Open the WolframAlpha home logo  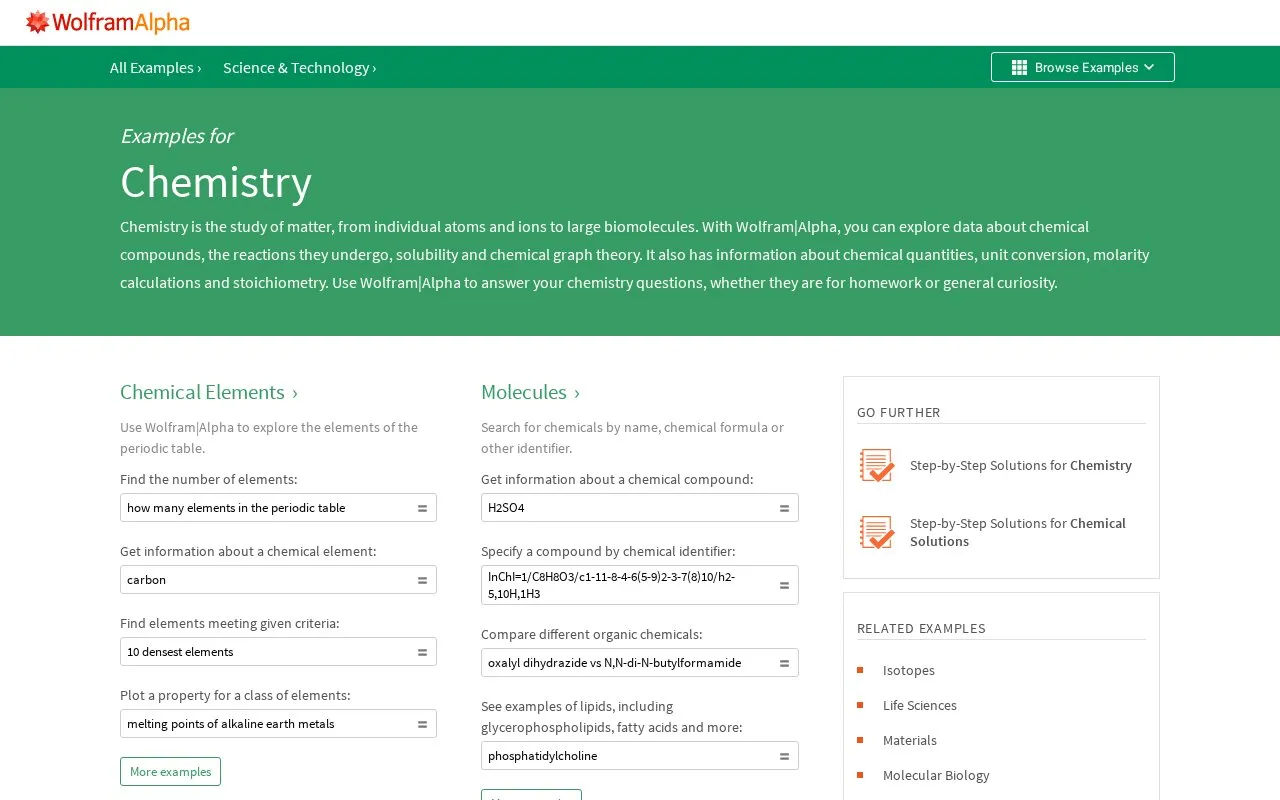(x=107, y=22)
